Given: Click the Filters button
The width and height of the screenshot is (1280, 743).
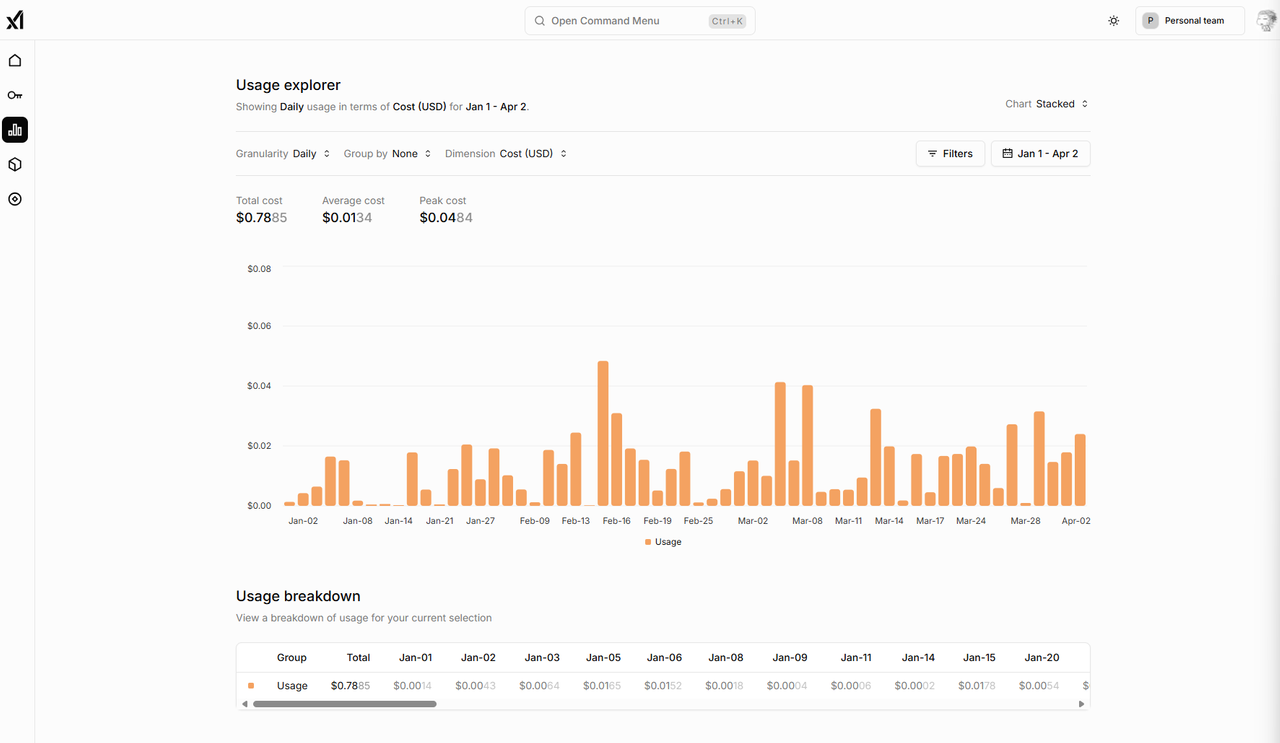Looking at the screenshot, I should pyautogui.click(x=950, y=154).
